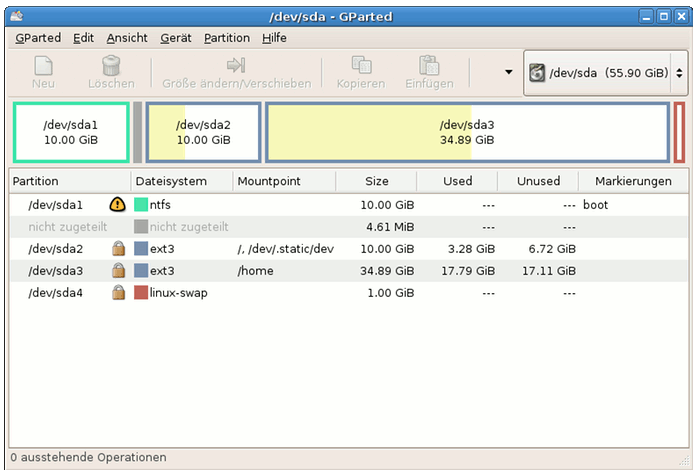Click the '0 ausstehende Operationen' status text
The image size is (696, 473).
coord(88,457)
